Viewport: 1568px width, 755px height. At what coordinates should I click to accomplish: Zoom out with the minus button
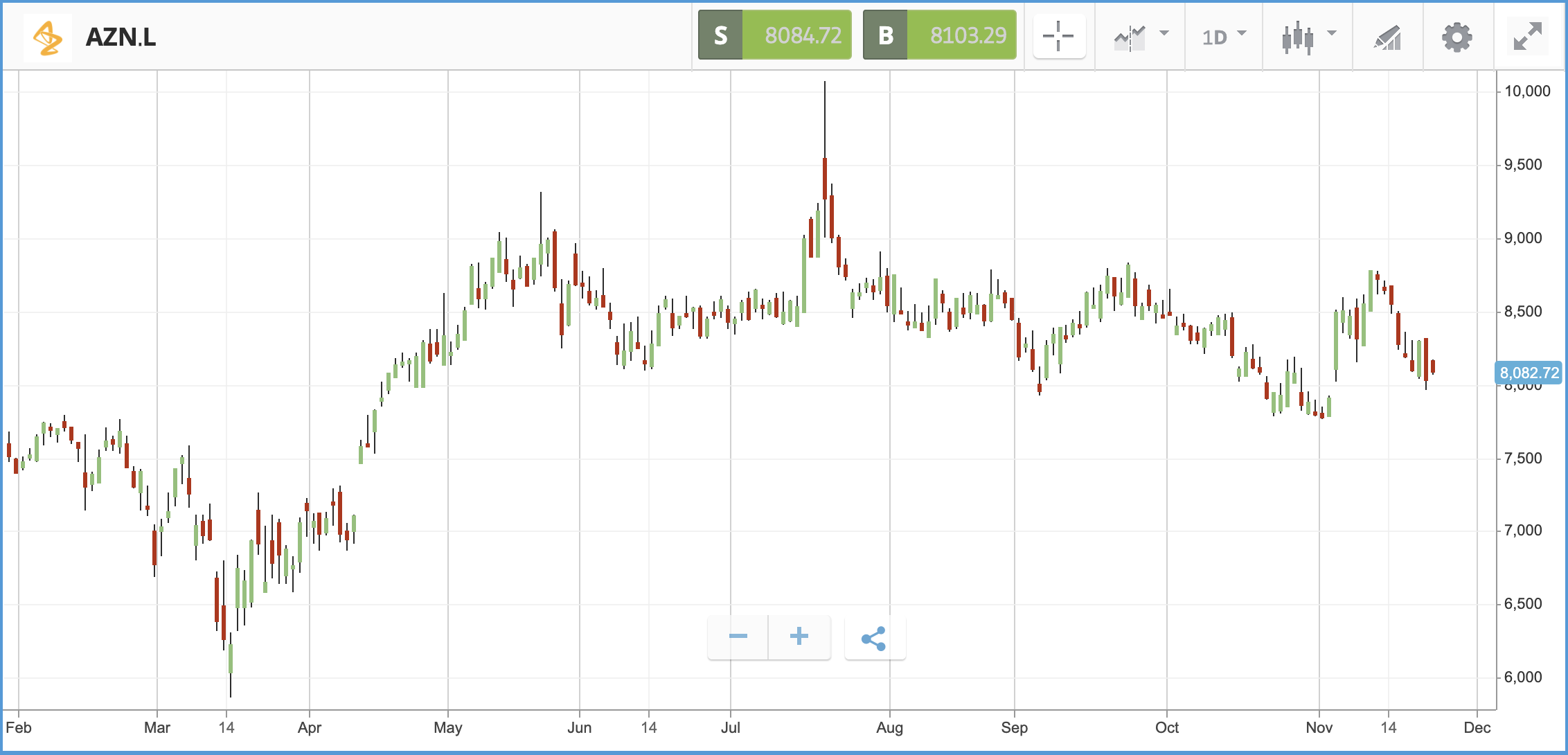(738, 637)
